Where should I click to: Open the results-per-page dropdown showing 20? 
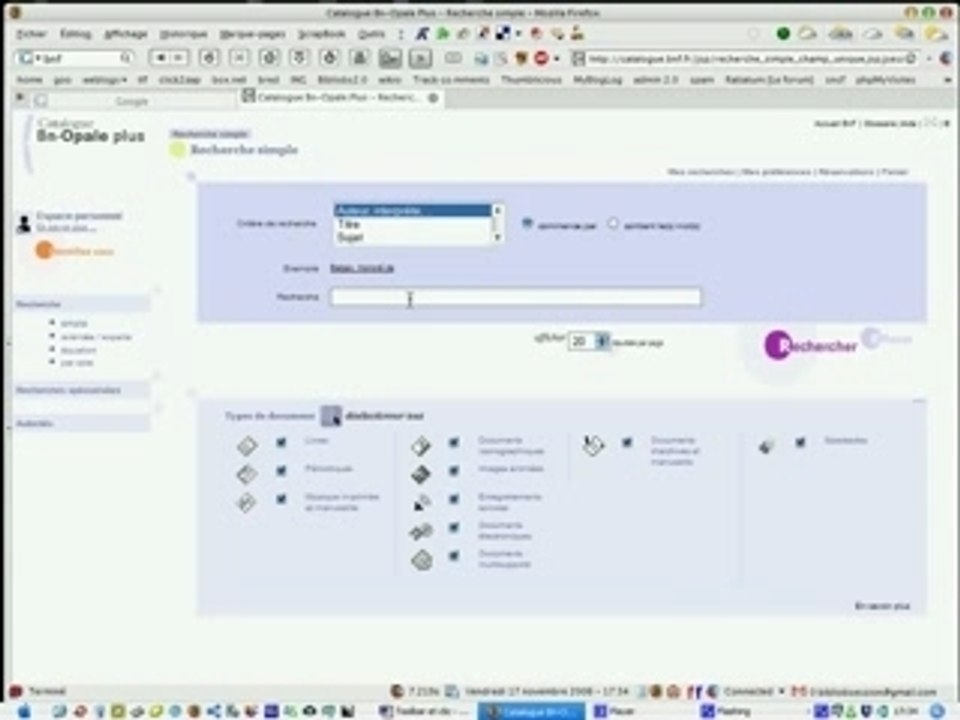coord(588,341)
